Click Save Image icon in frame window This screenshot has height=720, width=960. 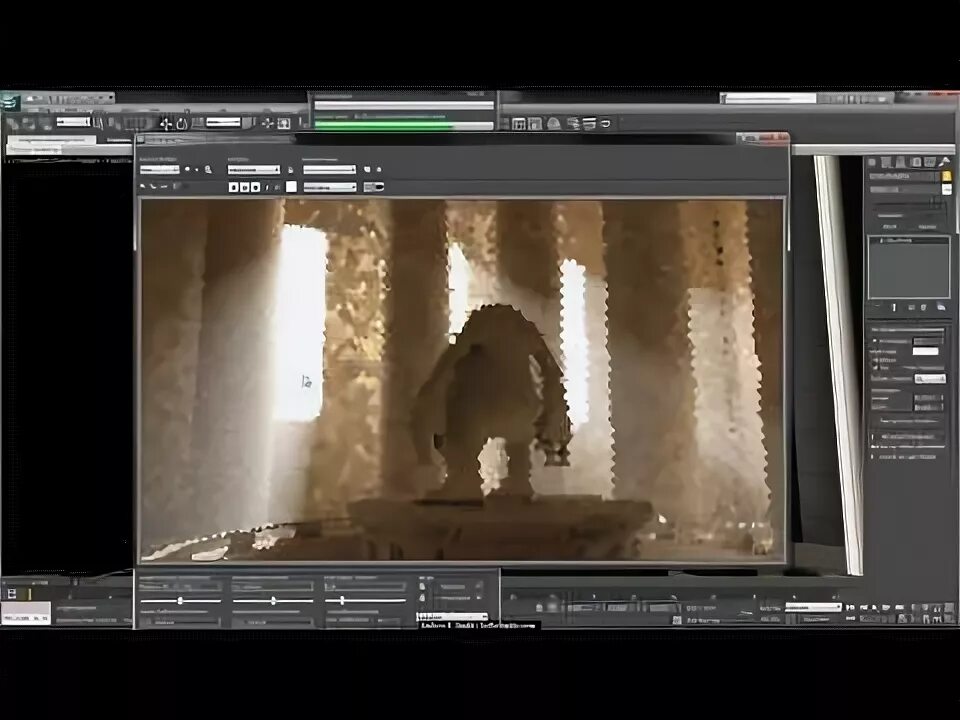click(143, 186)
